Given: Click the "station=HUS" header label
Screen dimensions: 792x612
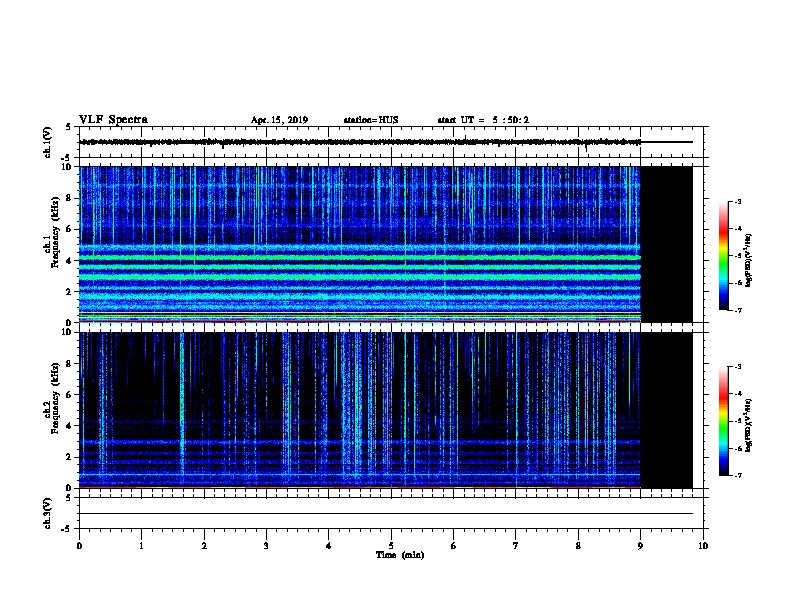Looking at the screenshot, I should [x=371, y=120].
